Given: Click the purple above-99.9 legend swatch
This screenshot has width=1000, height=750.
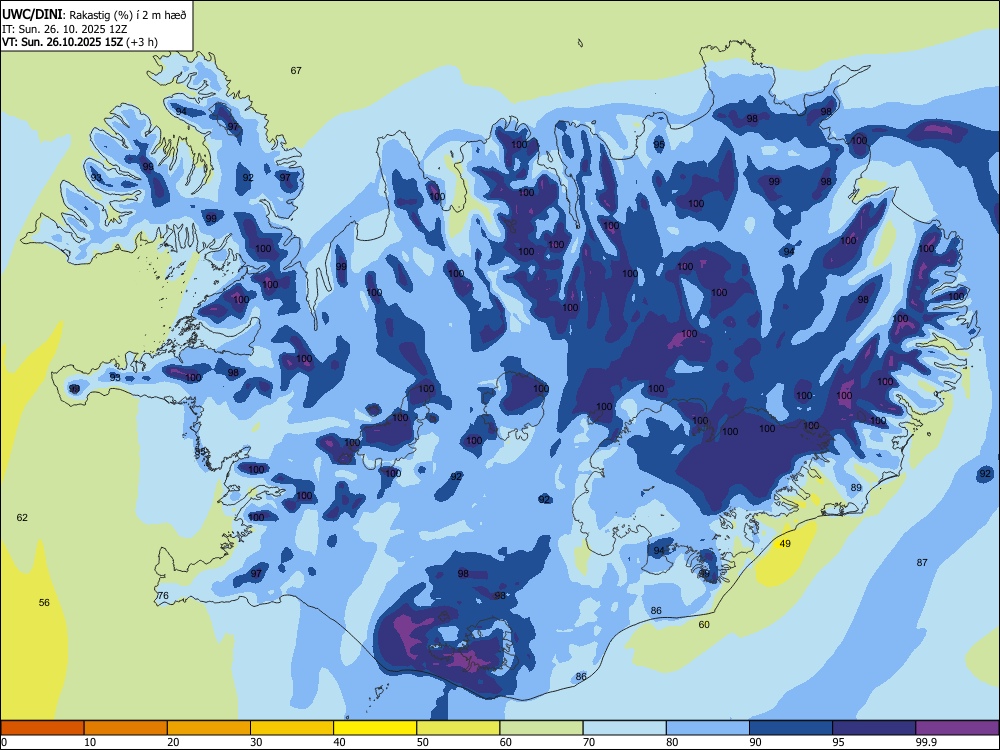Looking at the screenshot, I should tap(957, 728).
